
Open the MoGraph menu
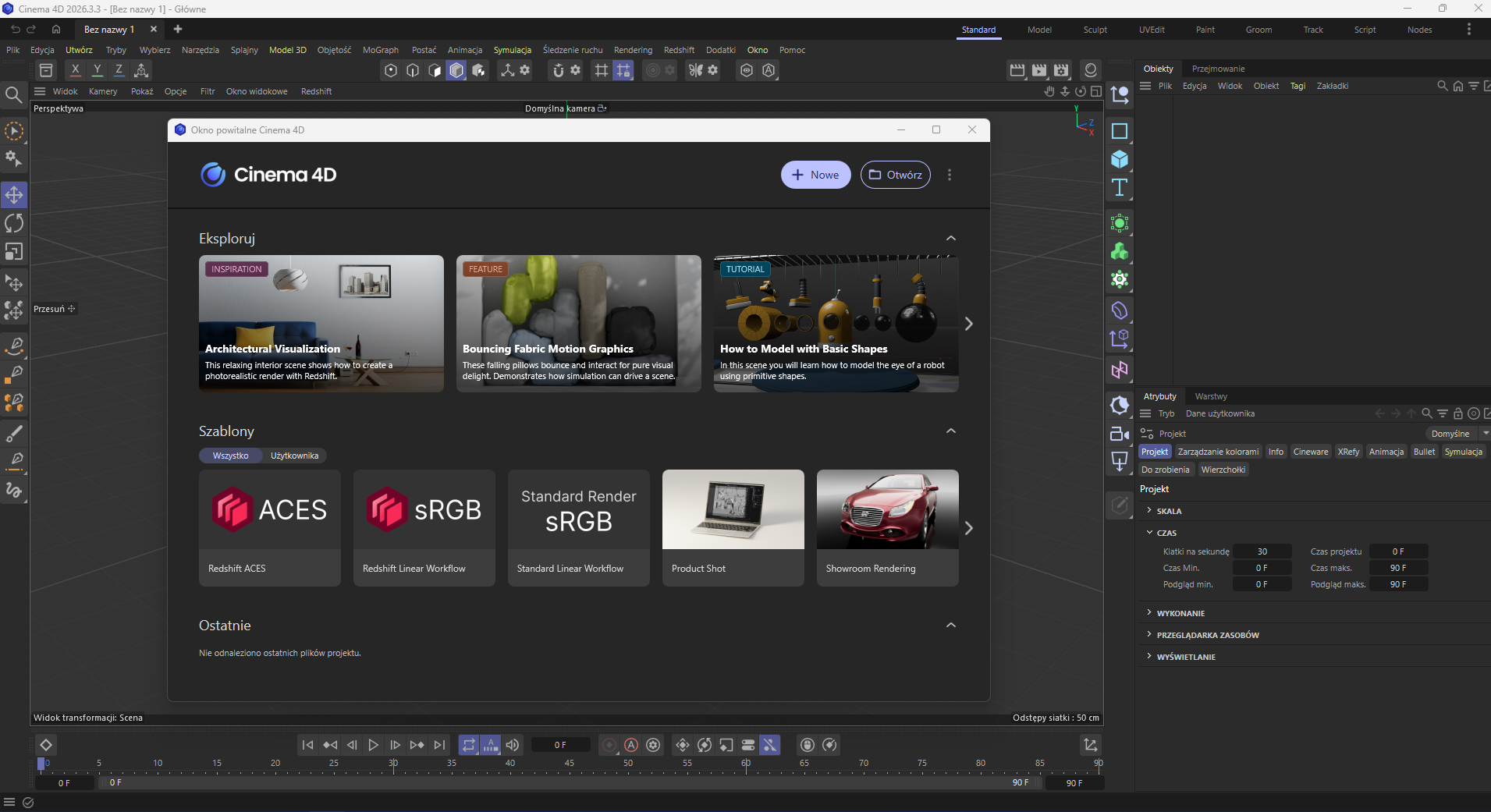tap(381, 50)
